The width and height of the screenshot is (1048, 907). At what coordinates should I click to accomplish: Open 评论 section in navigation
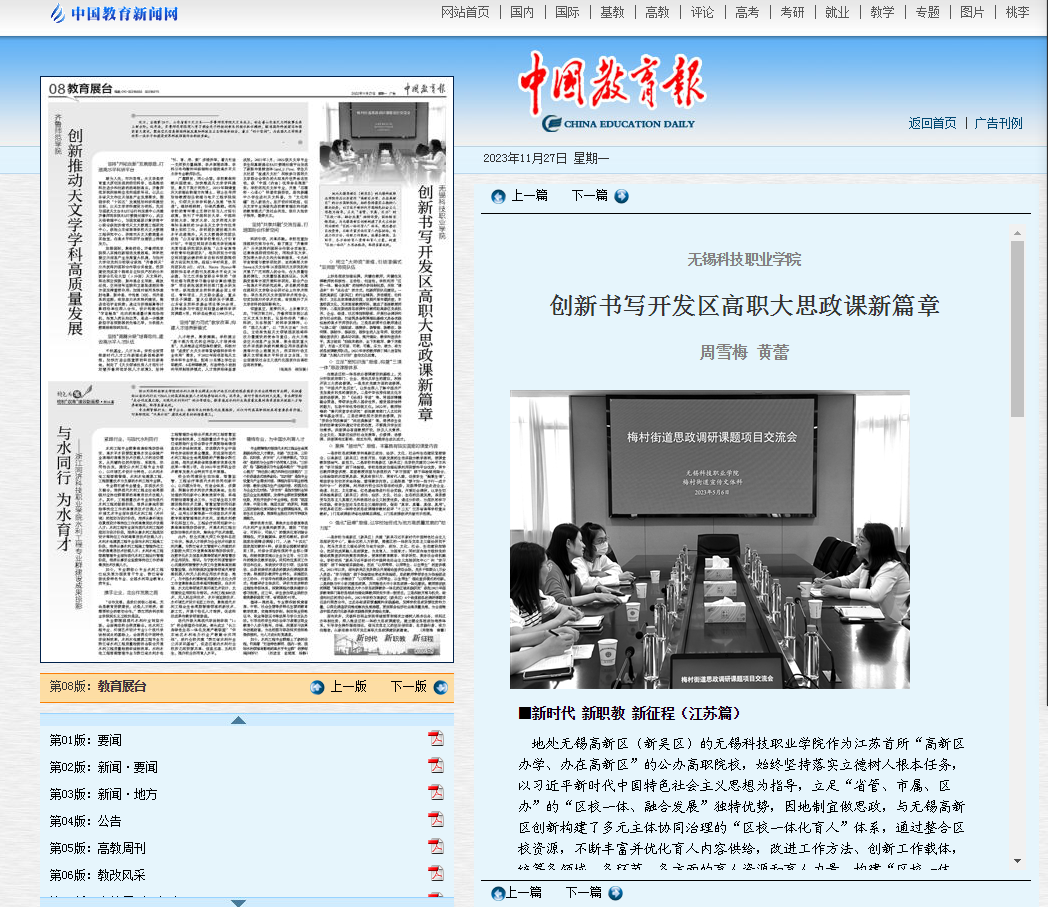click(702, 12)
